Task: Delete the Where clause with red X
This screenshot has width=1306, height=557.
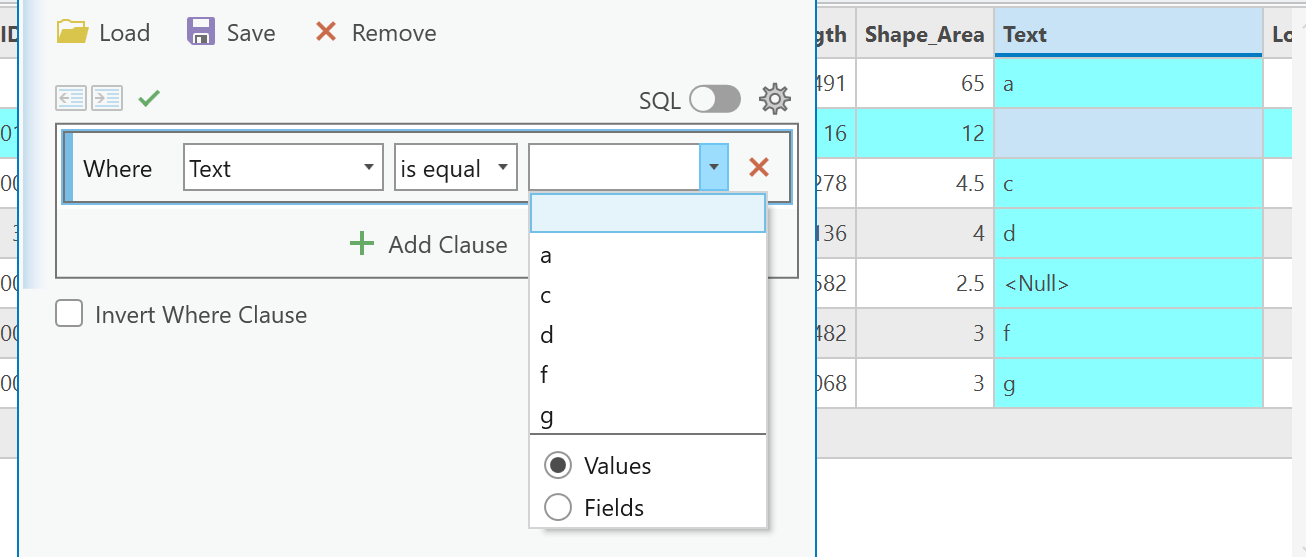Action: [x=759, y=168]
